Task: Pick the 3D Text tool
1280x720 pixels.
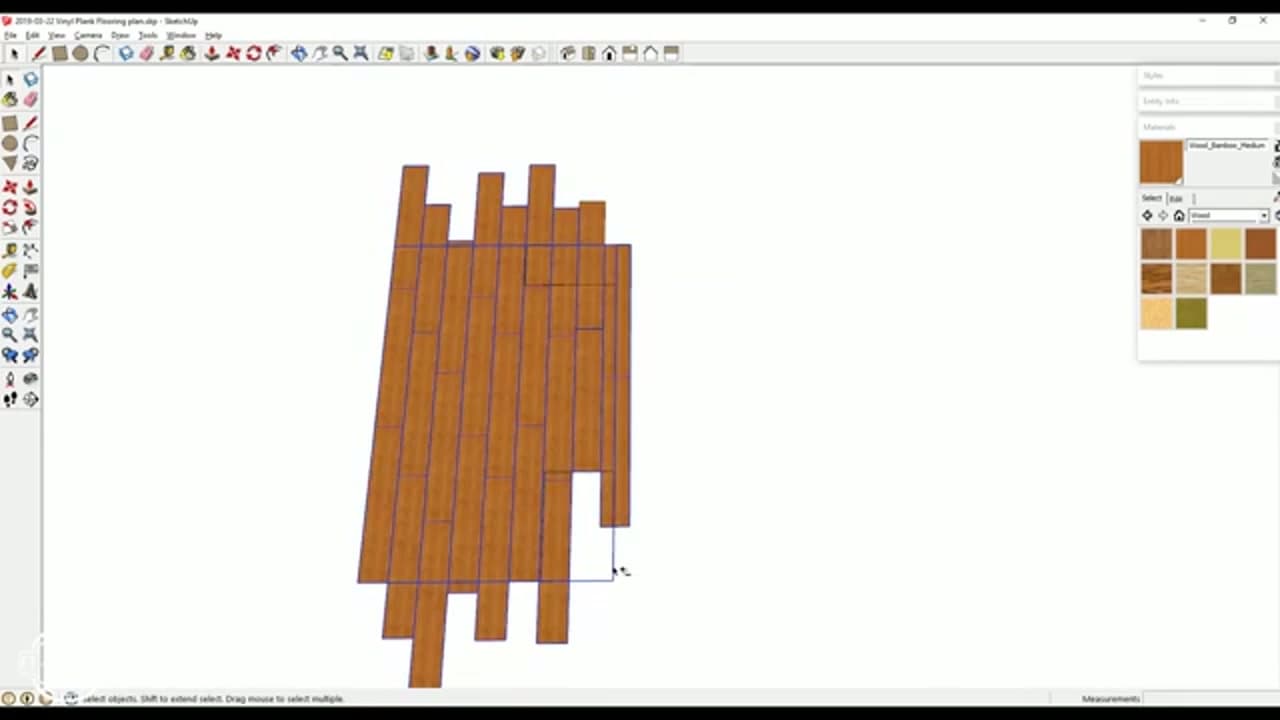Action: coord(30,292)
